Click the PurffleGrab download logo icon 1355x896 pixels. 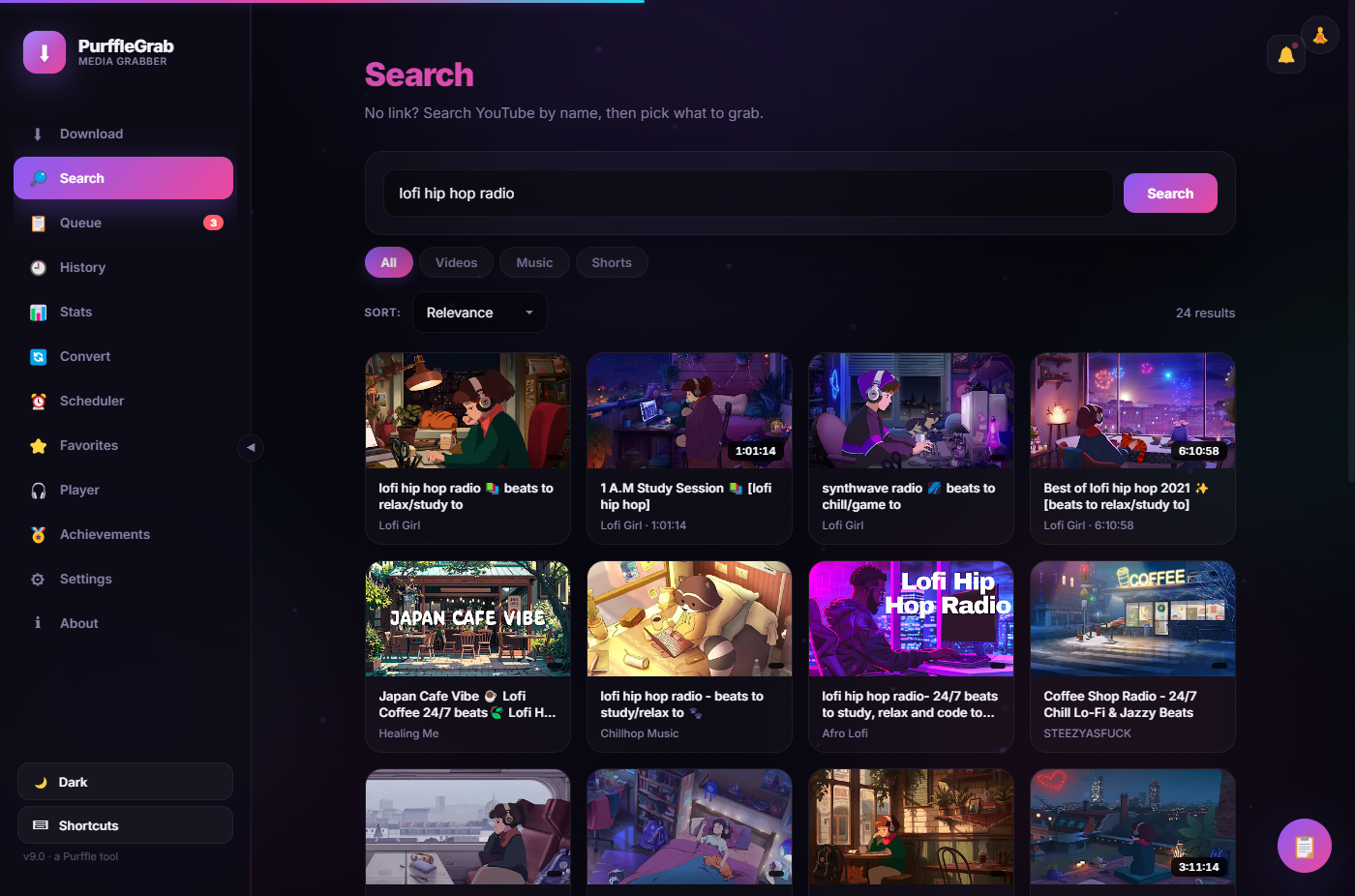pyautogui.click(x=45, y=52)
